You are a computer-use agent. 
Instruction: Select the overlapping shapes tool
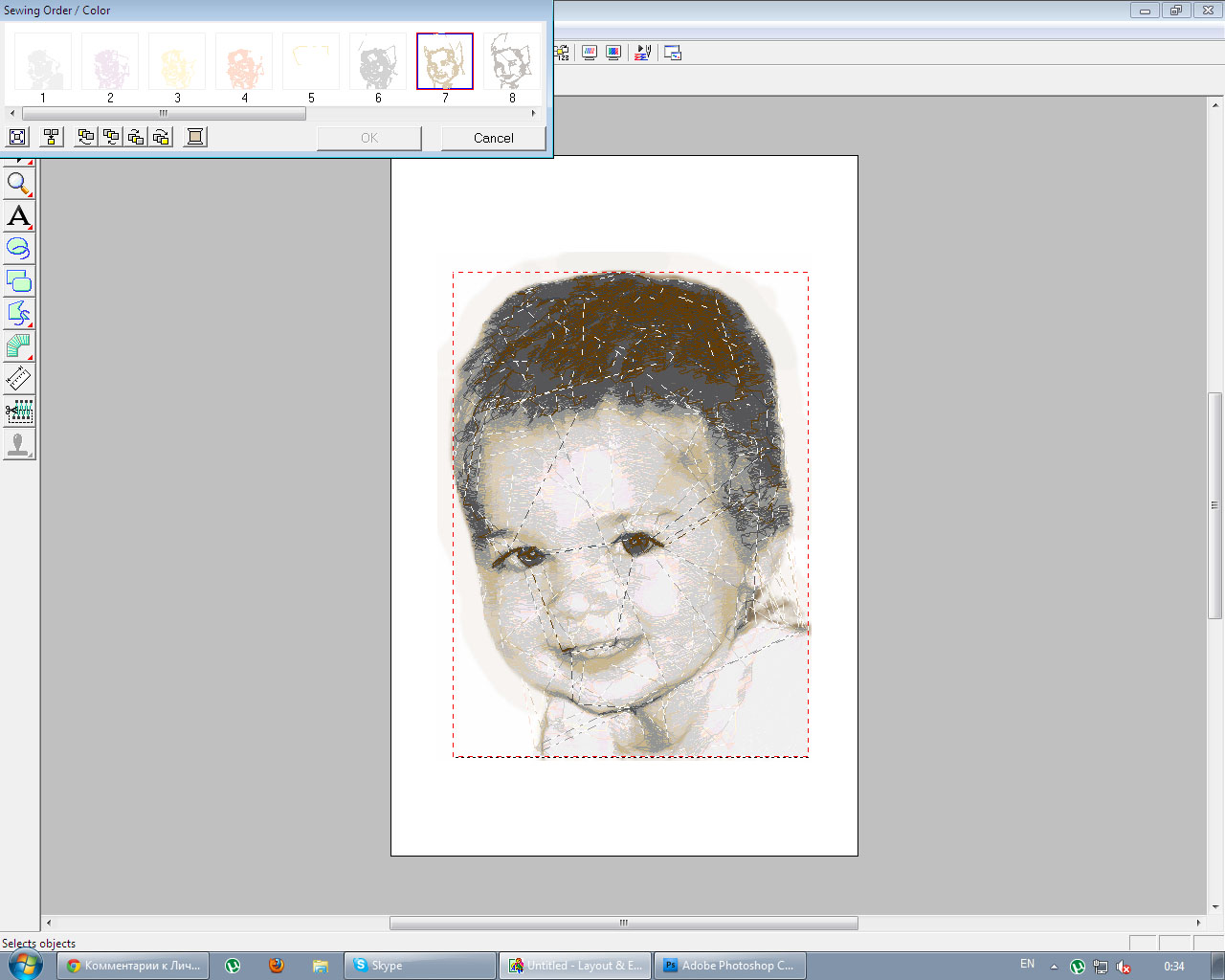[19, 280]
